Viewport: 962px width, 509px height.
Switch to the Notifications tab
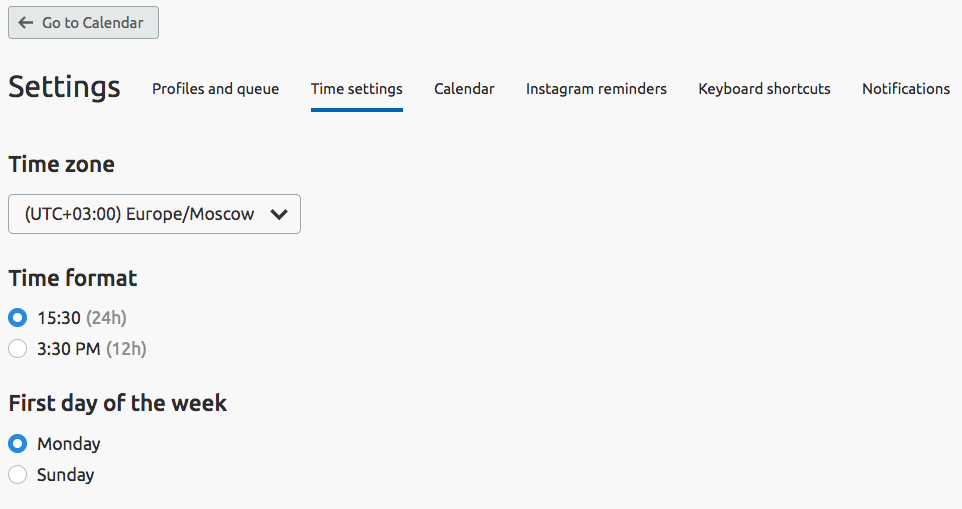pos(905,89)
